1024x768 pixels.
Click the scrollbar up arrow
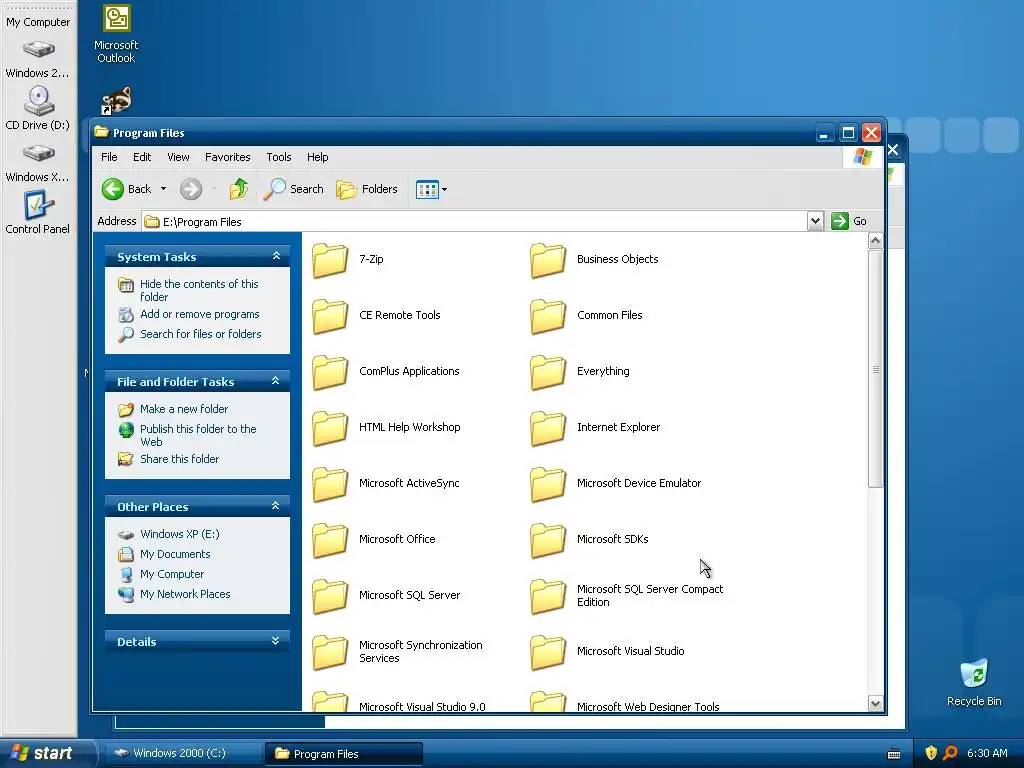pyautogui.click(x=875, y=241)
